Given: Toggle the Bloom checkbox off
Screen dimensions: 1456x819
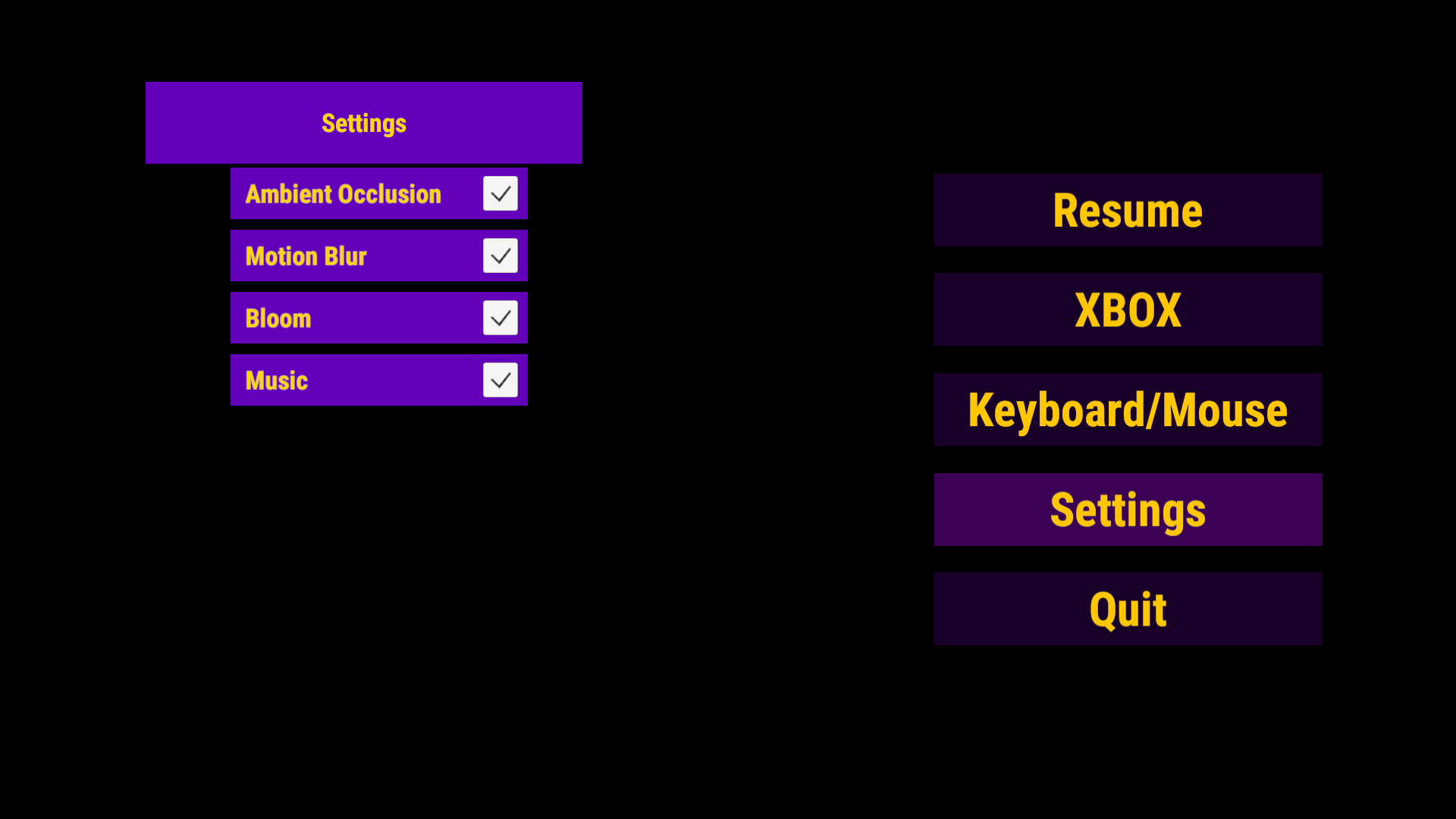Looking at the screenshot, I should tap(500, 318).
